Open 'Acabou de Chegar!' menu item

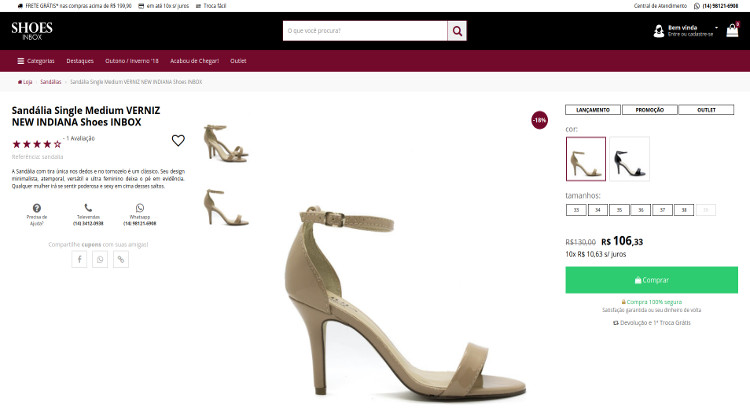click(x=194, y=61)
